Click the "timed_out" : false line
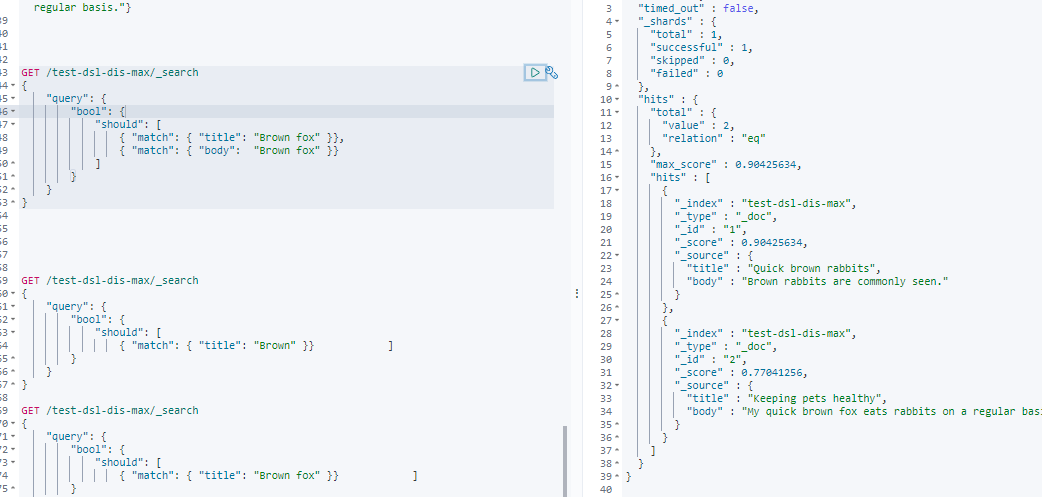The image size is (1042, 497). (698, 9)
